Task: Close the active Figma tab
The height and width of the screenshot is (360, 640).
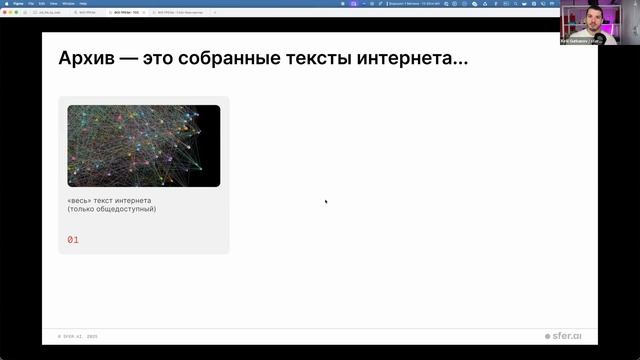Action: 144,13
